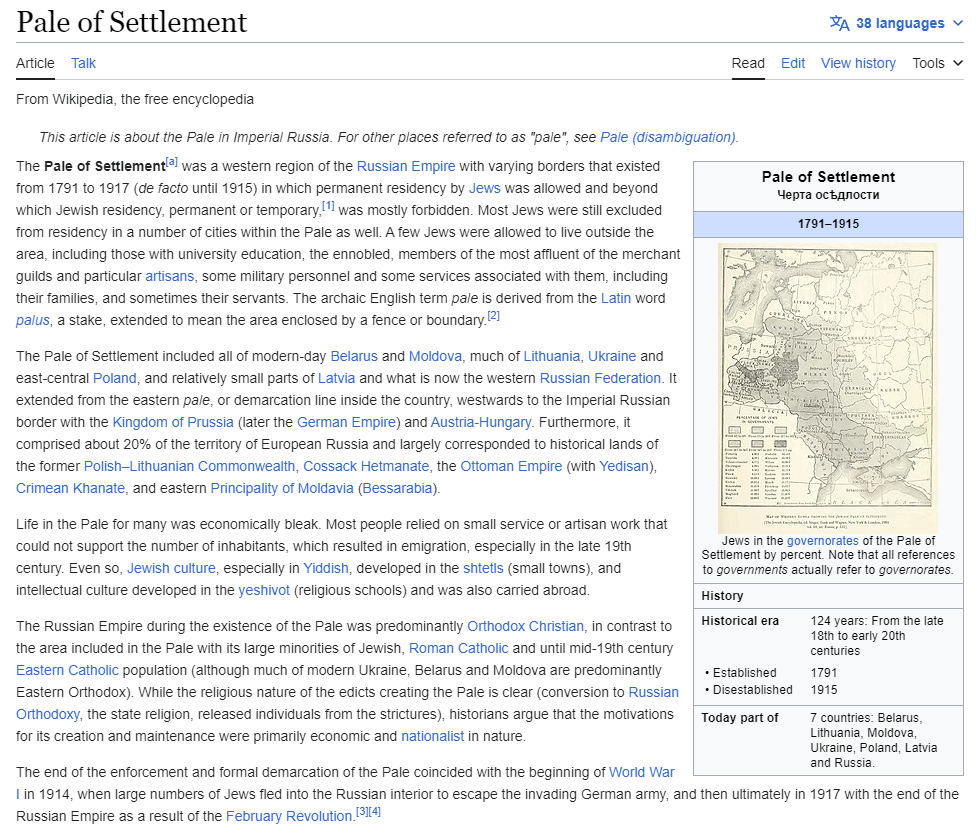The height and width of the screenshot is (836, 978).
Task: Open the Yiddish link
Action: pyautogui.click(x=326, y=568)
